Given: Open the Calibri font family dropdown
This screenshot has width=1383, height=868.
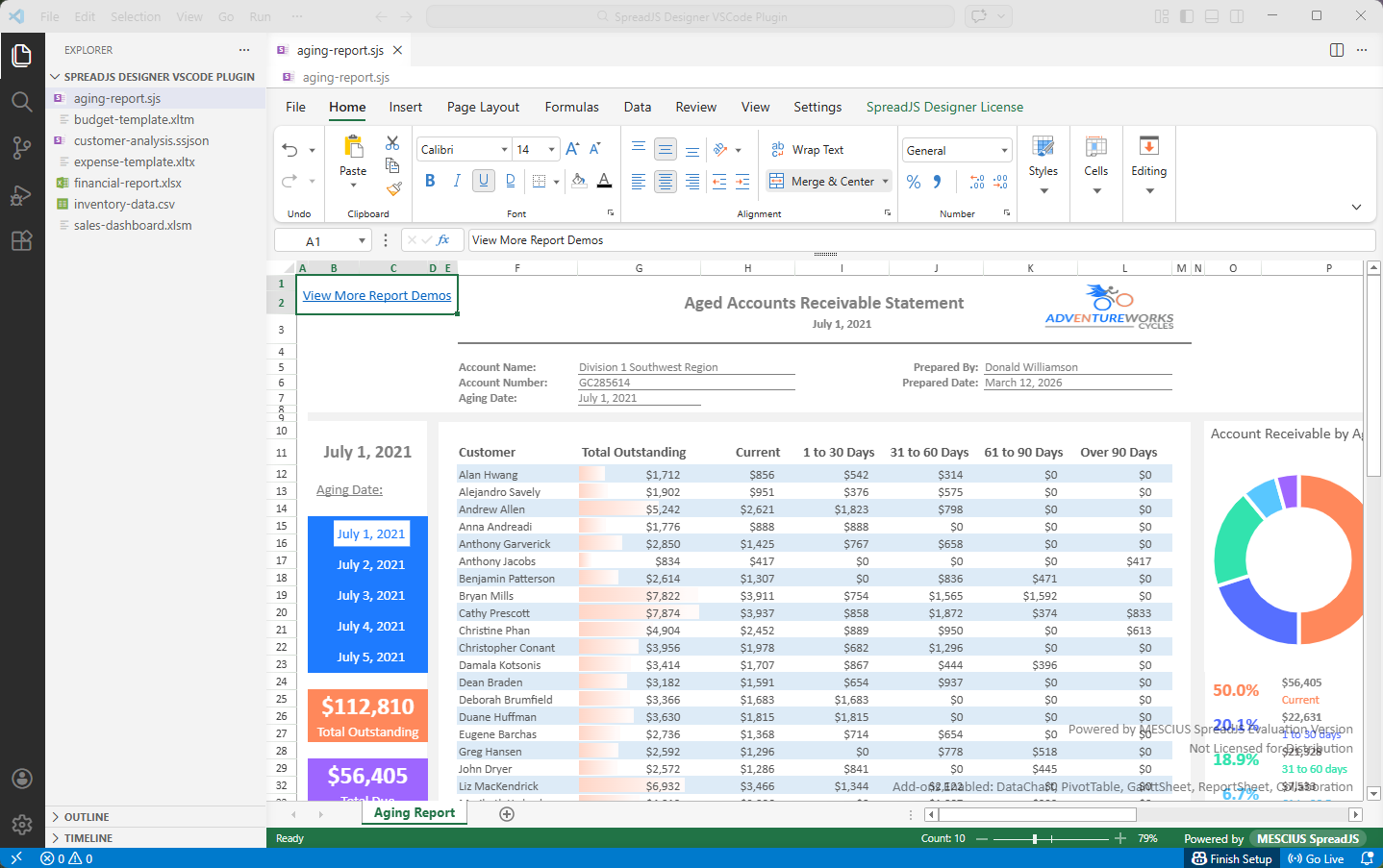Looking at the screenshot, I should click(504, 150).
